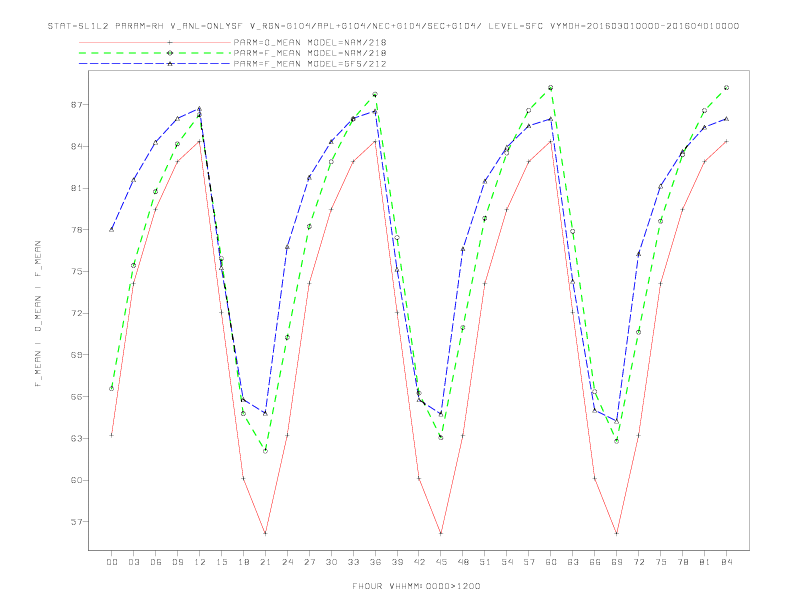Click the chart title starting STAT=SL1L2 PARAM=RH
Viewport: 792px width, 612px height.
point(393,26)
